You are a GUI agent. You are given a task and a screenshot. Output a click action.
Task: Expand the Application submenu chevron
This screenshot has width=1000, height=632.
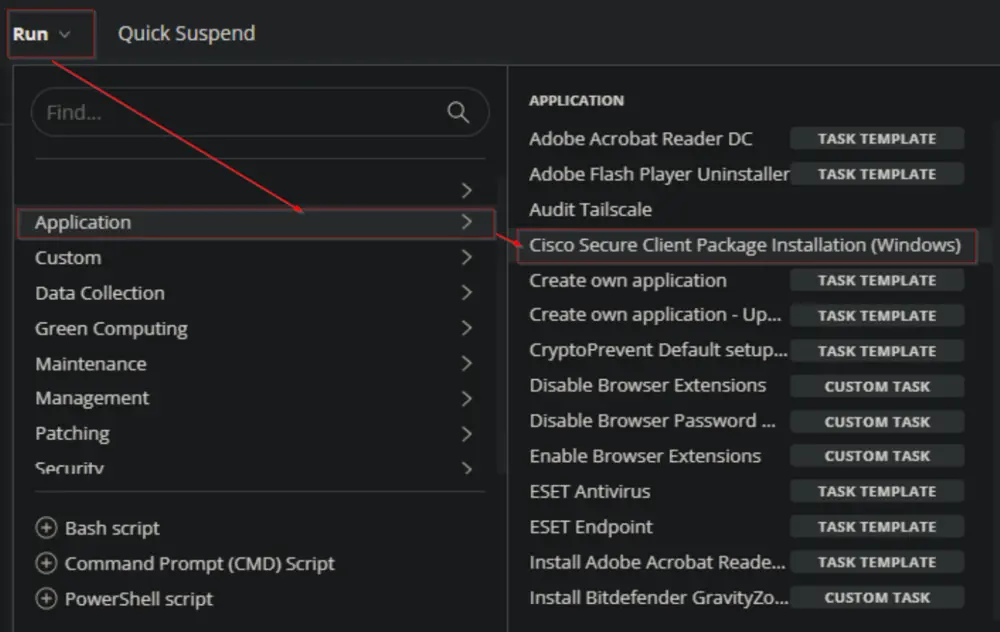click(x=467, y=222)
